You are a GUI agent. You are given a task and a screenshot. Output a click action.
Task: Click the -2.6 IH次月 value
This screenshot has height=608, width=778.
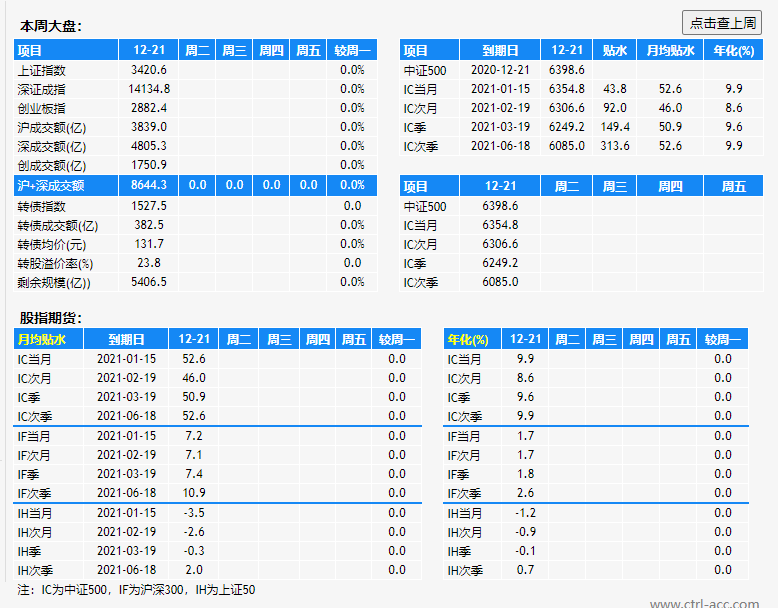194,532
